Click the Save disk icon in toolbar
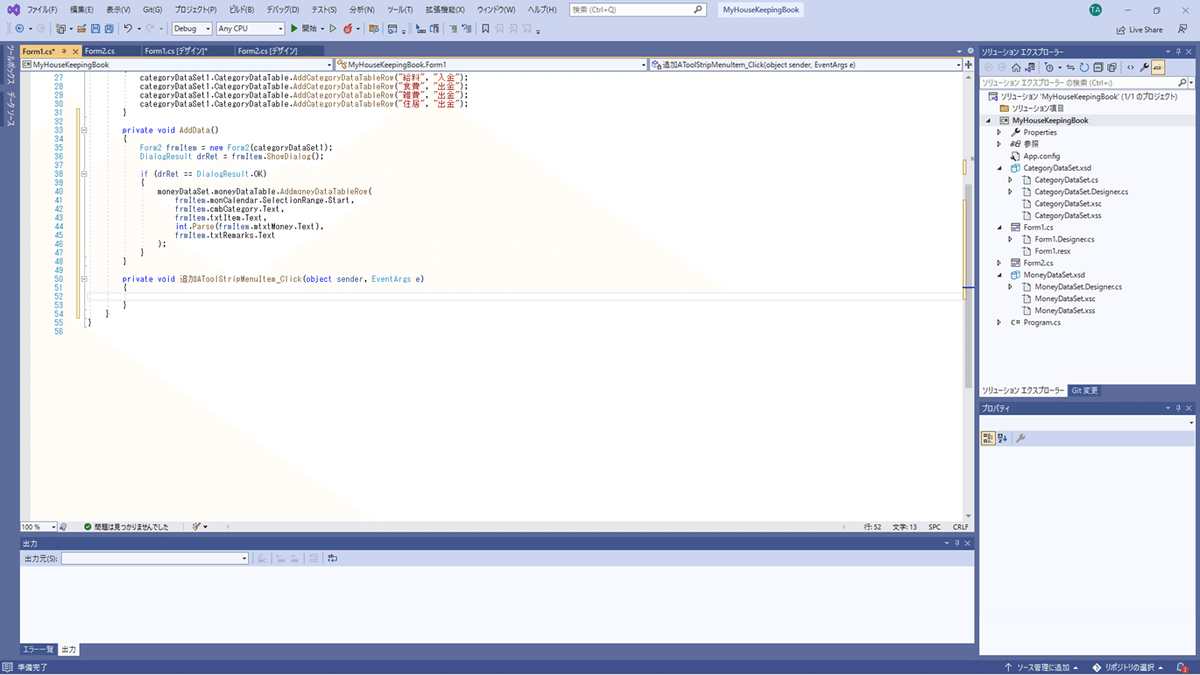 [x=94, y=29]
